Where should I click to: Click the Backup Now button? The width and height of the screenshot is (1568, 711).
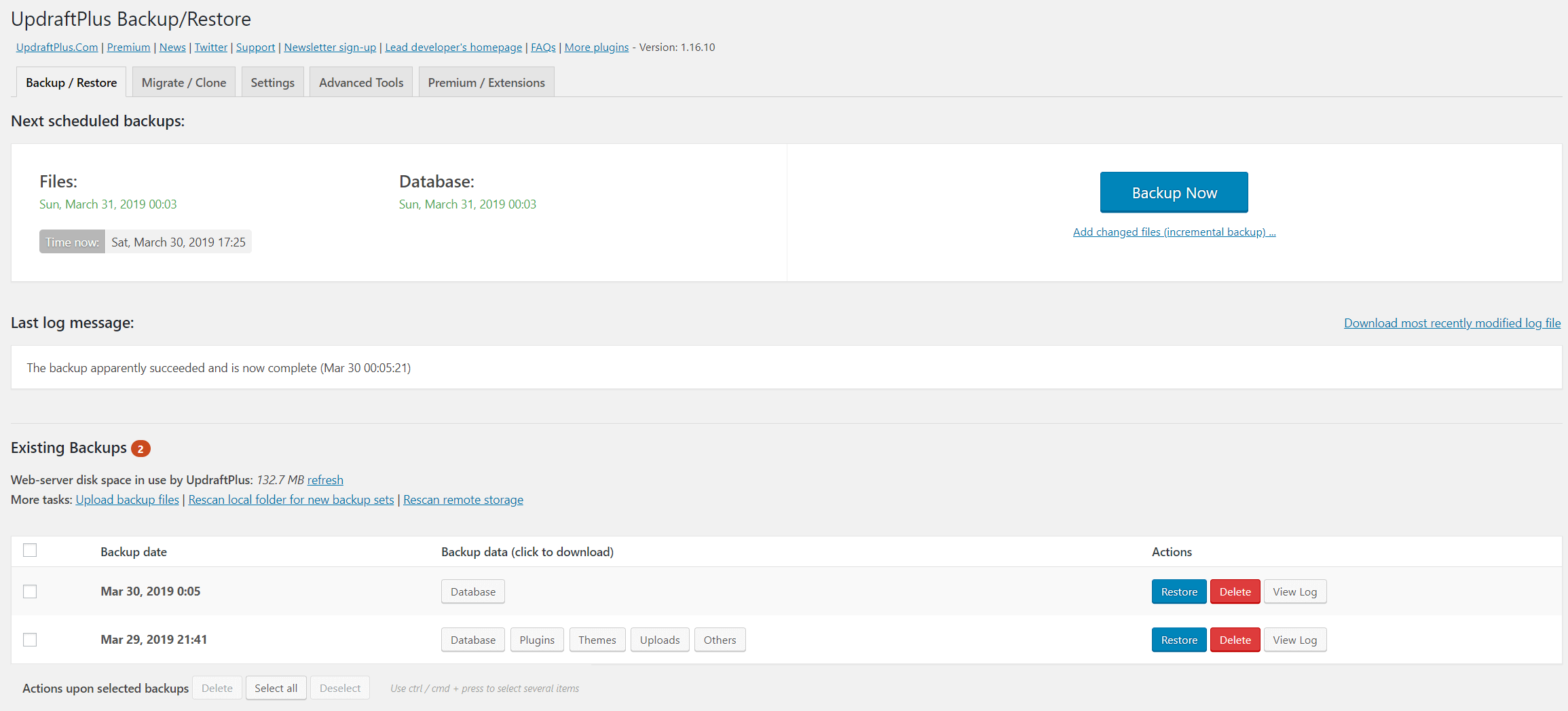pos(1174,193)
